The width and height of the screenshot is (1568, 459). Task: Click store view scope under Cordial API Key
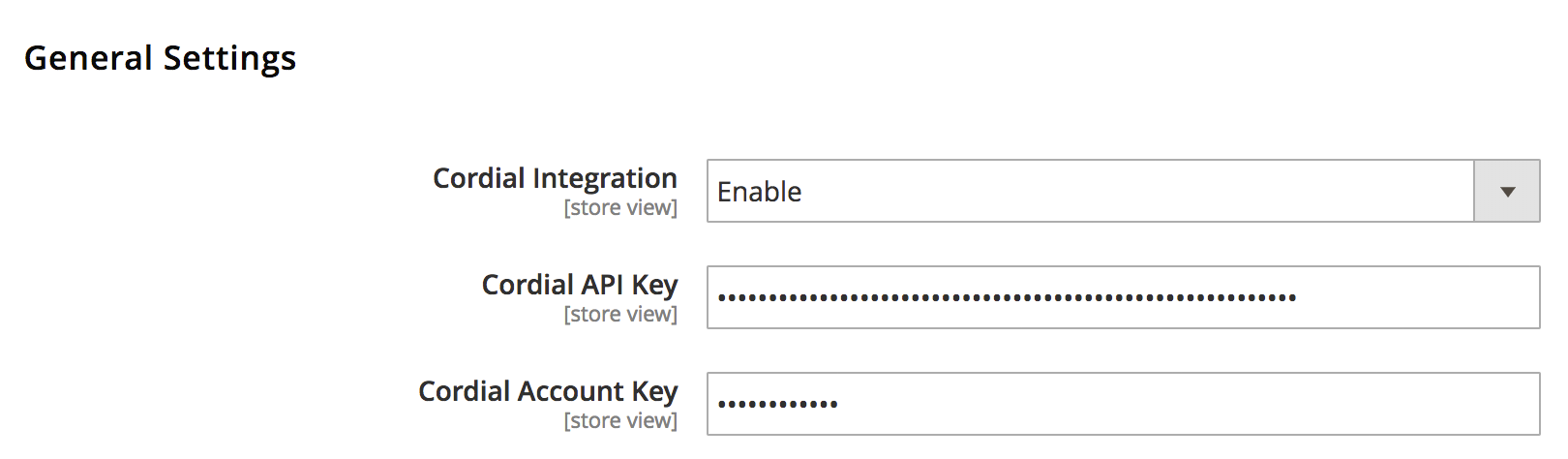(620, 314)
